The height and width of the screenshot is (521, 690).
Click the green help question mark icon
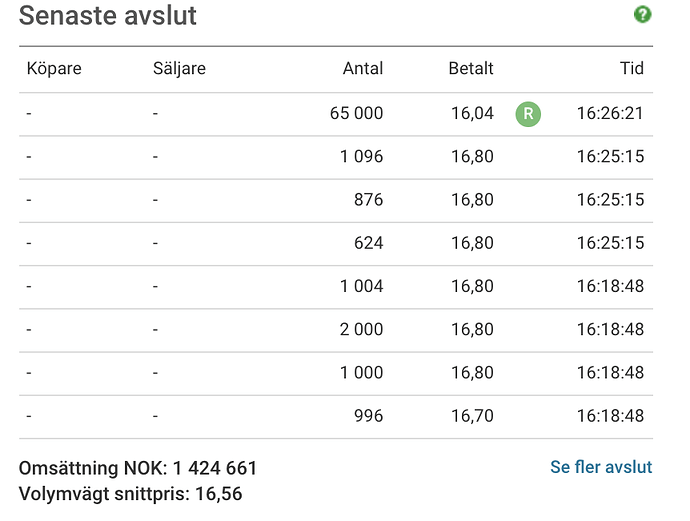pos(642,15)
